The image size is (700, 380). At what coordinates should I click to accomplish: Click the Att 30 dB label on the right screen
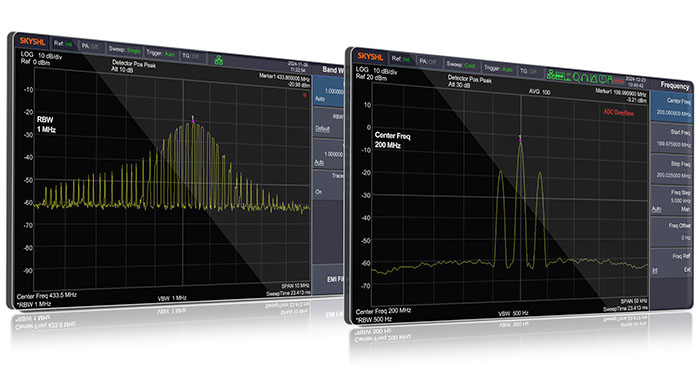pyautogui.click(x=458, y=84)
